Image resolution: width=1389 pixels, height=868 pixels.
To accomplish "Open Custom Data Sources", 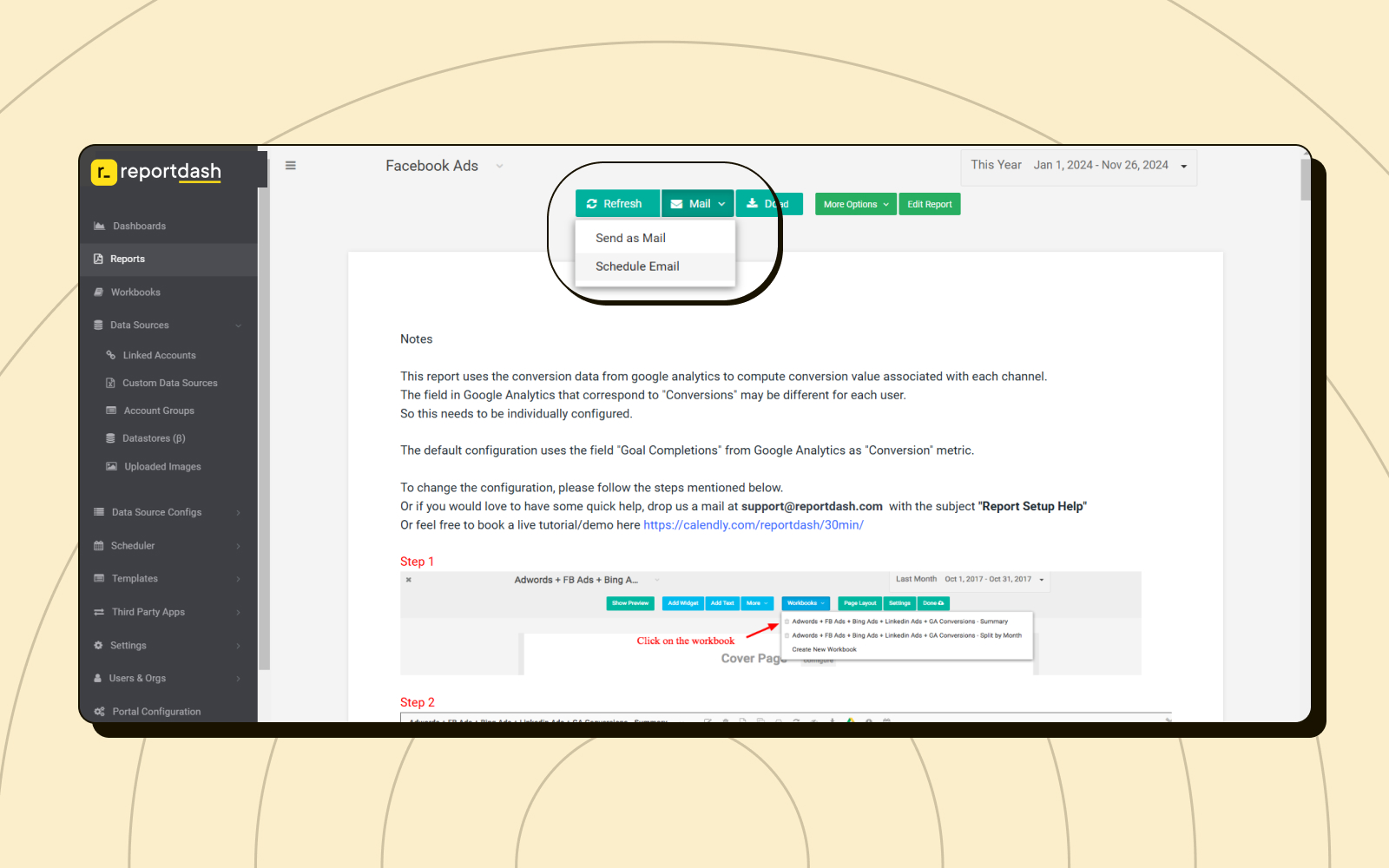I will tap(169, 383).
